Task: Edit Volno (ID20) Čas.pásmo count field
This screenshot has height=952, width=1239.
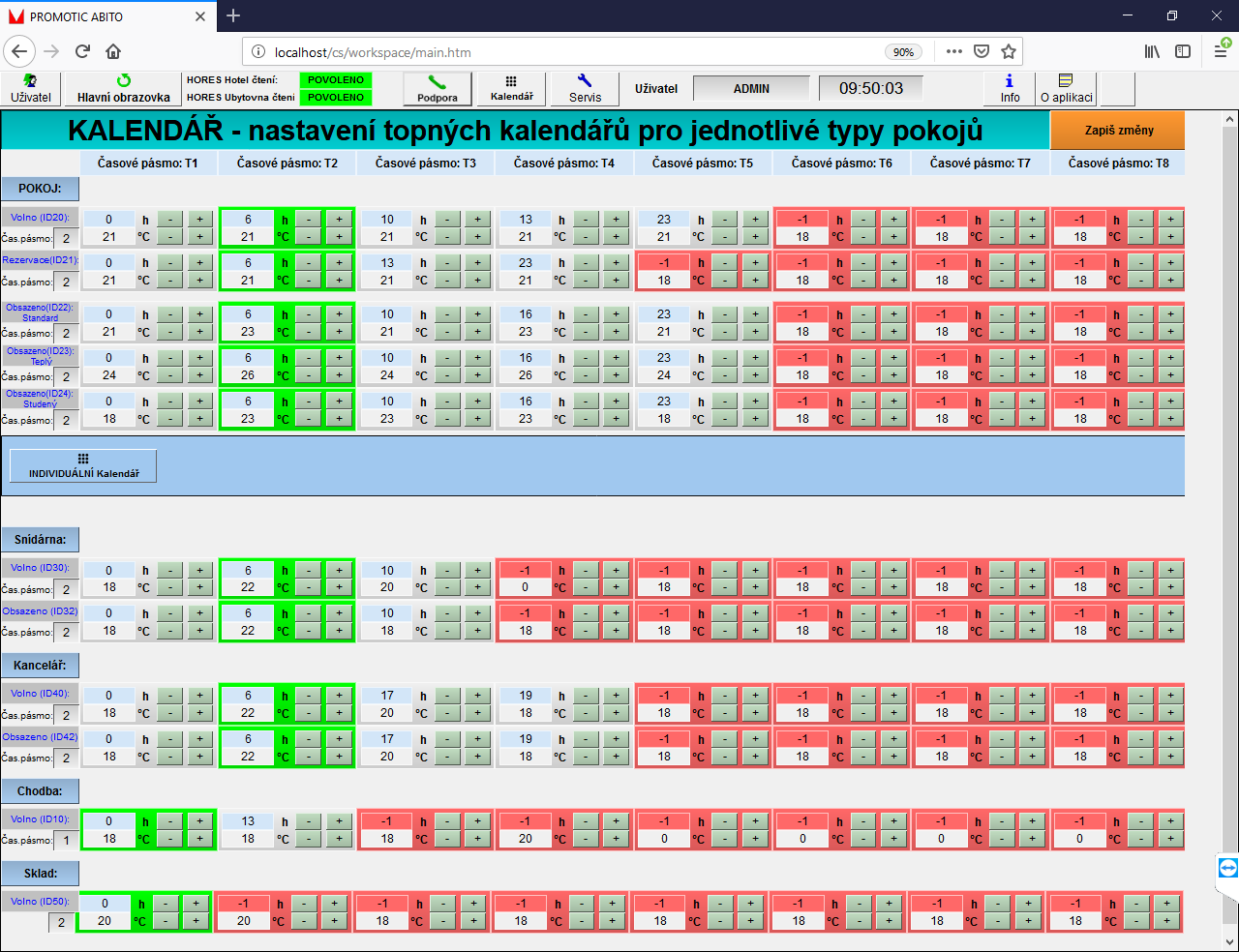Action: pos(66,238)
